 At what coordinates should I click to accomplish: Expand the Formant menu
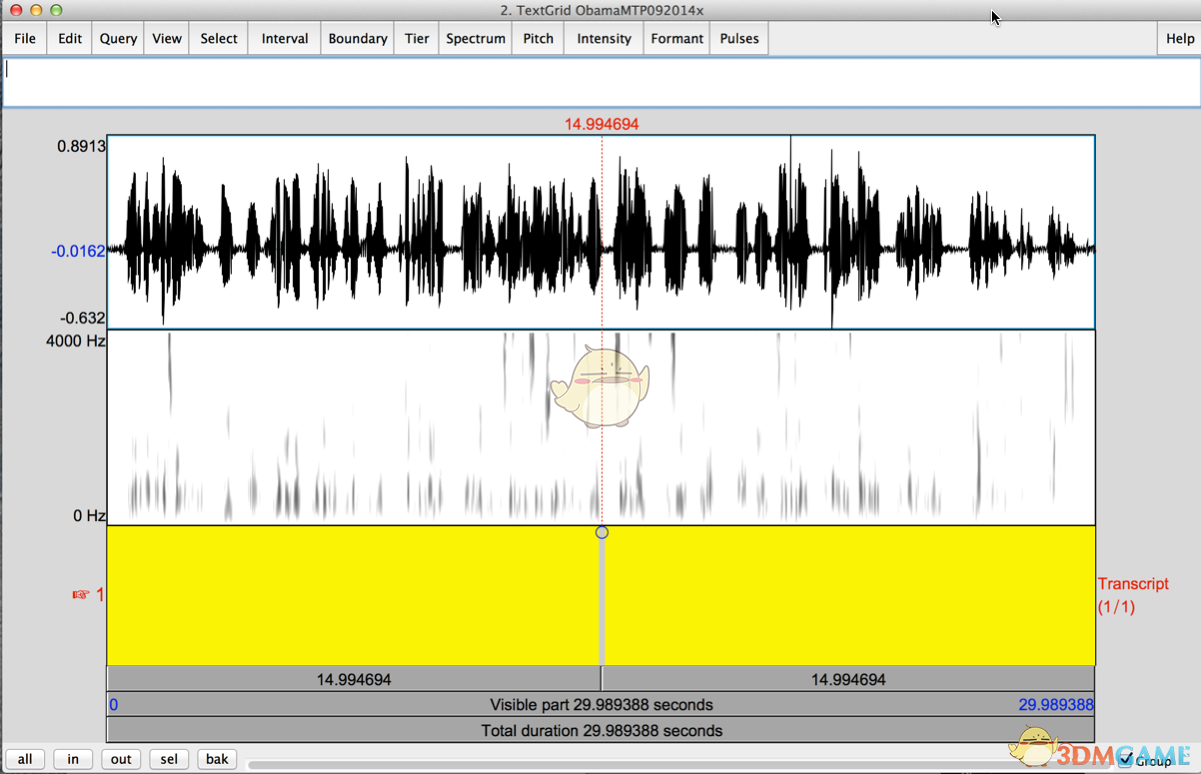coord(677,39)
